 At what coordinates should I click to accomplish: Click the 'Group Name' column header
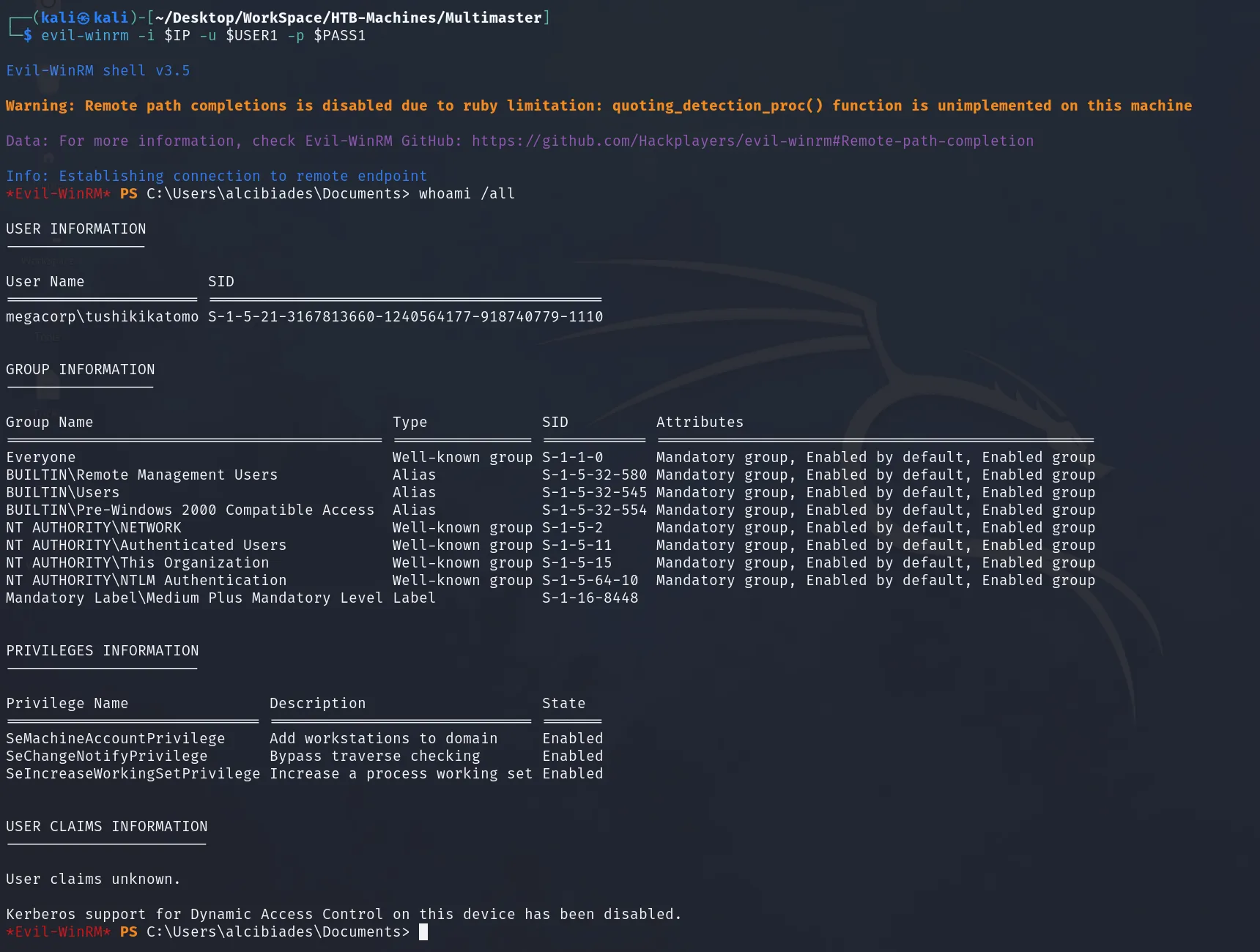(50, 422)
